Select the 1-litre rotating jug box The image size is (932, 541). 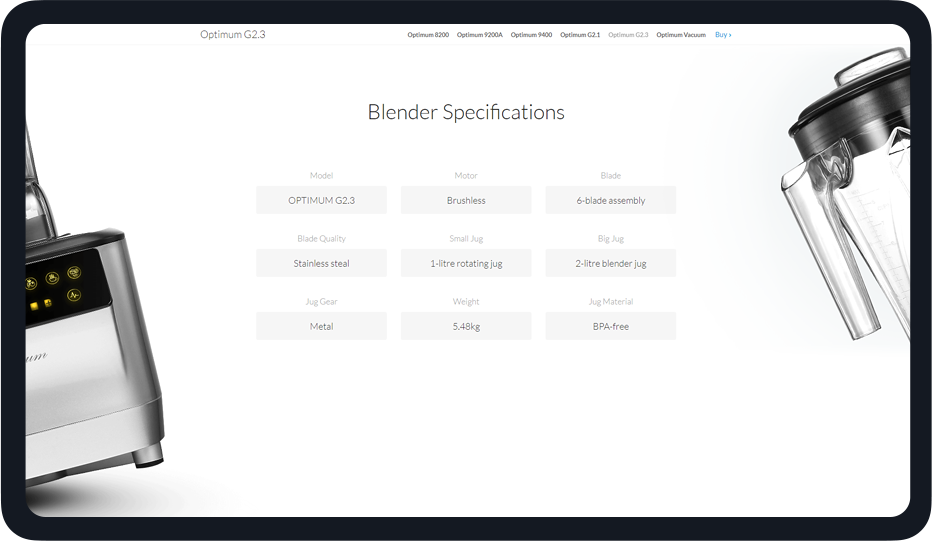click(x=466, y=263)
